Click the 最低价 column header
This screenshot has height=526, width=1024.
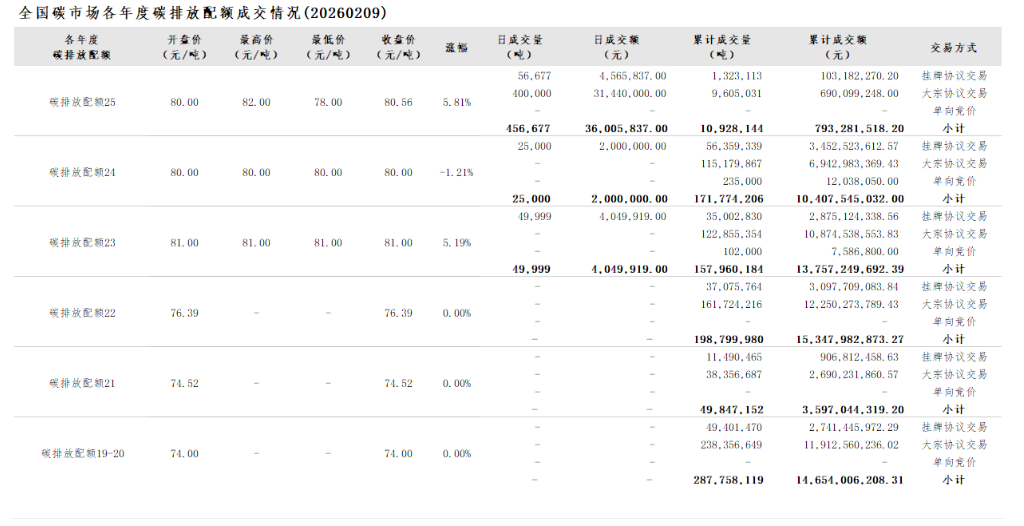point(328,47)
